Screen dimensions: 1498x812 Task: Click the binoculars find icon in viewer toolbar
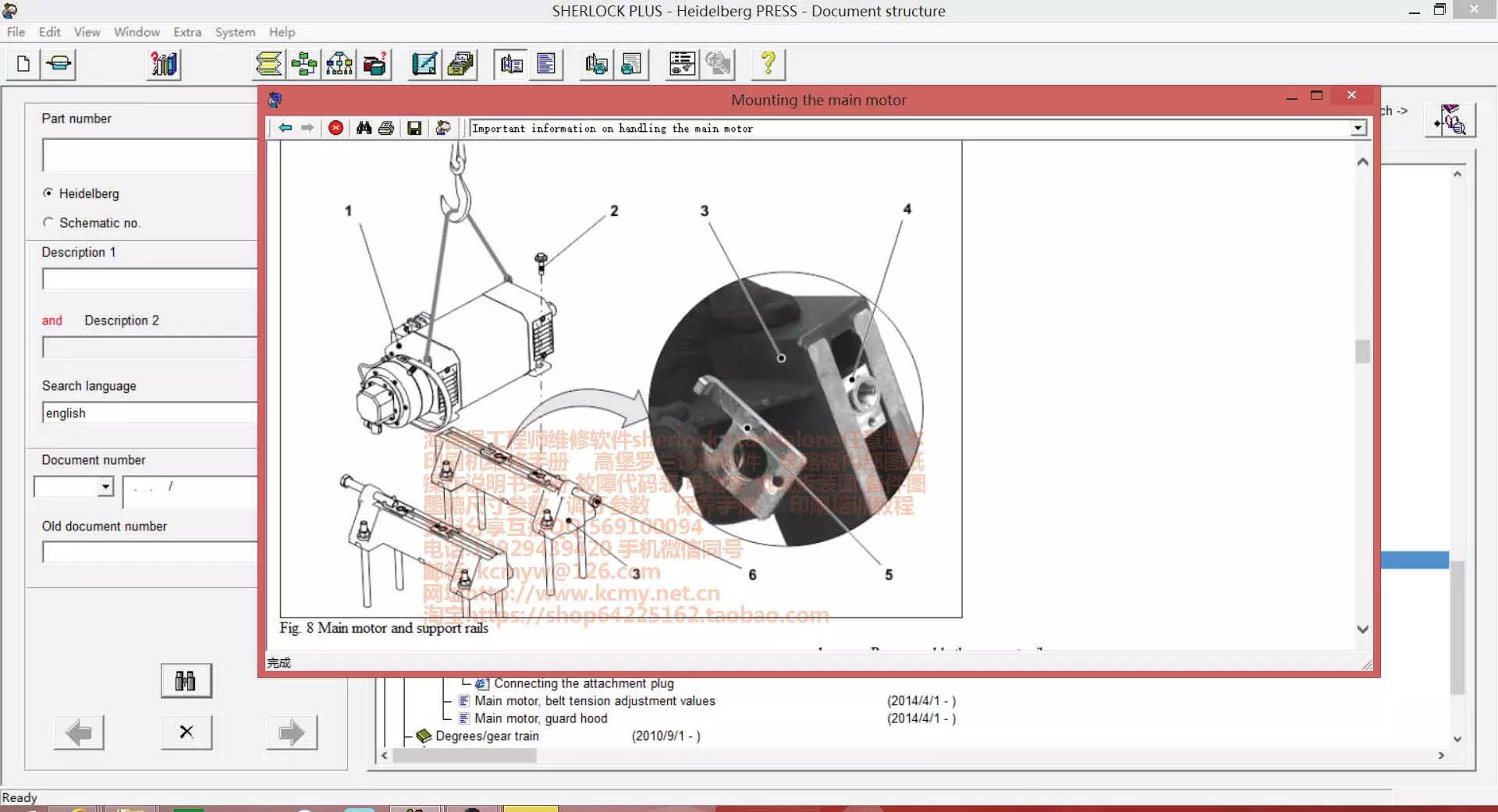coord(364,128)
